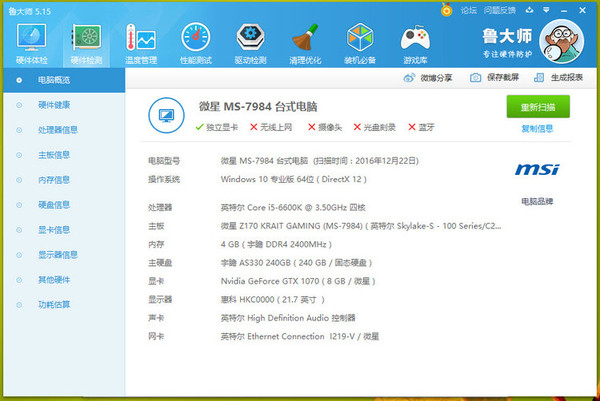Open 功耗估算 power estimate section
Screen dimensions: 600x401
[x=54, y=304]
